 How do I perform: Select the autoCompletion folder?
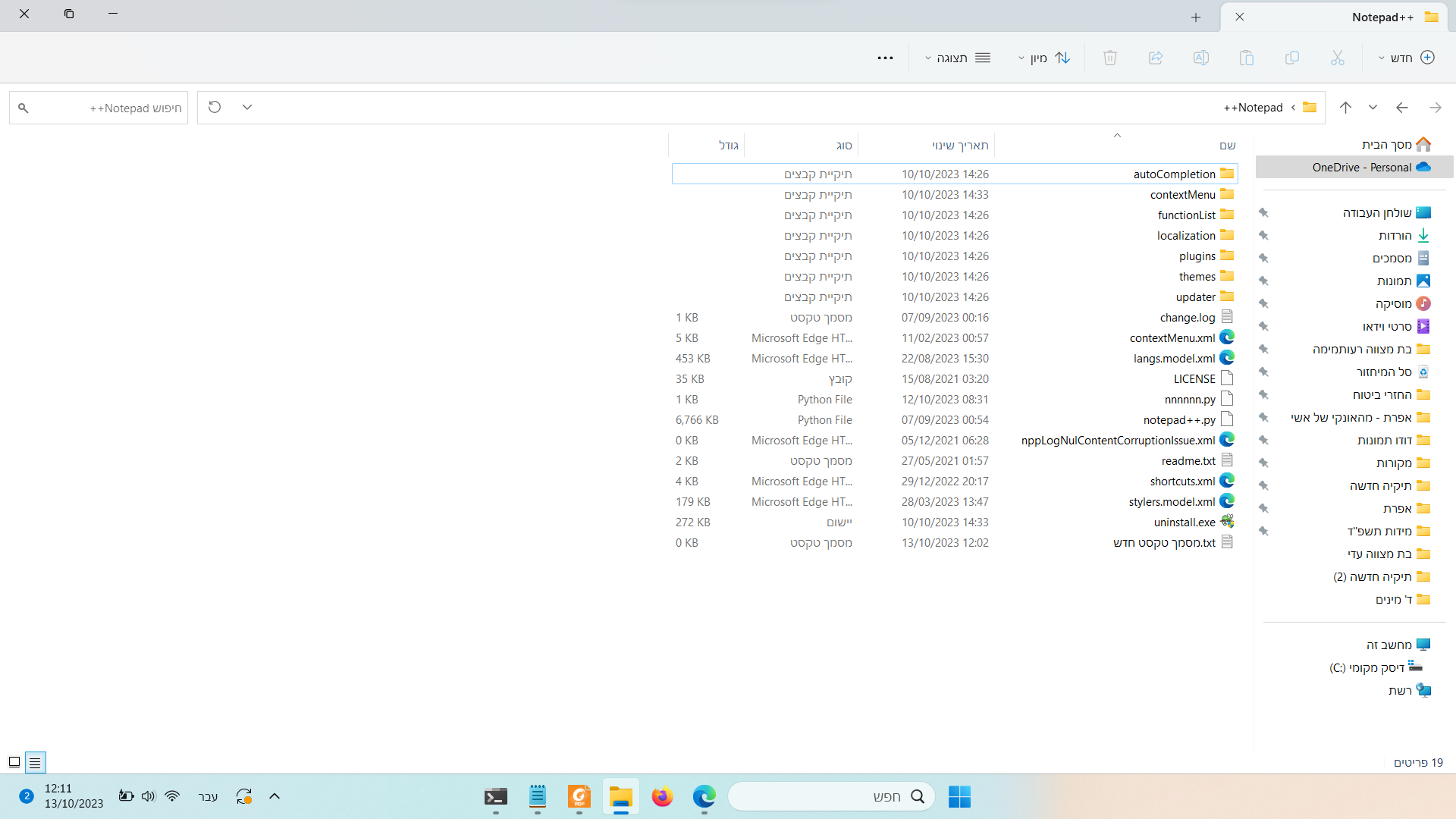[x=955, y=174]
